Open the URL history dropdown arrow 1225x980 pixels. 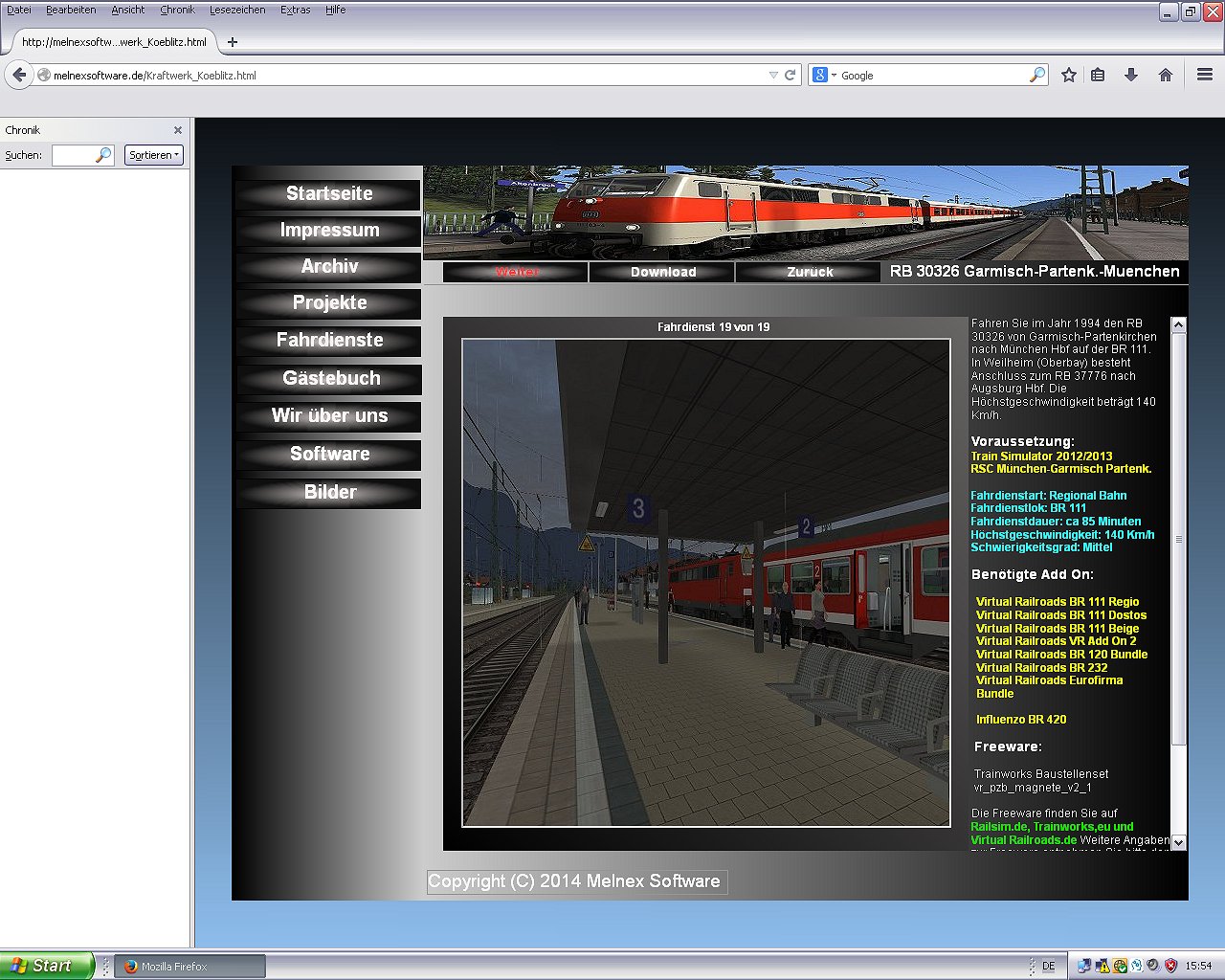point(773,75)
